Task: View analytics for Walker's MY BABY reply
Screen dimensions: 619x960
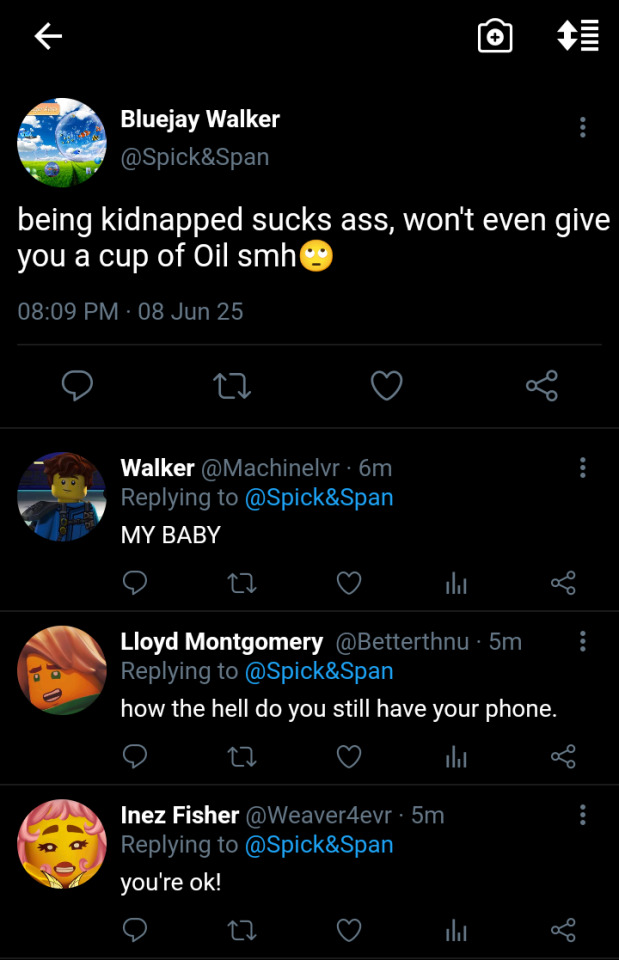Action: click(456, 583)
